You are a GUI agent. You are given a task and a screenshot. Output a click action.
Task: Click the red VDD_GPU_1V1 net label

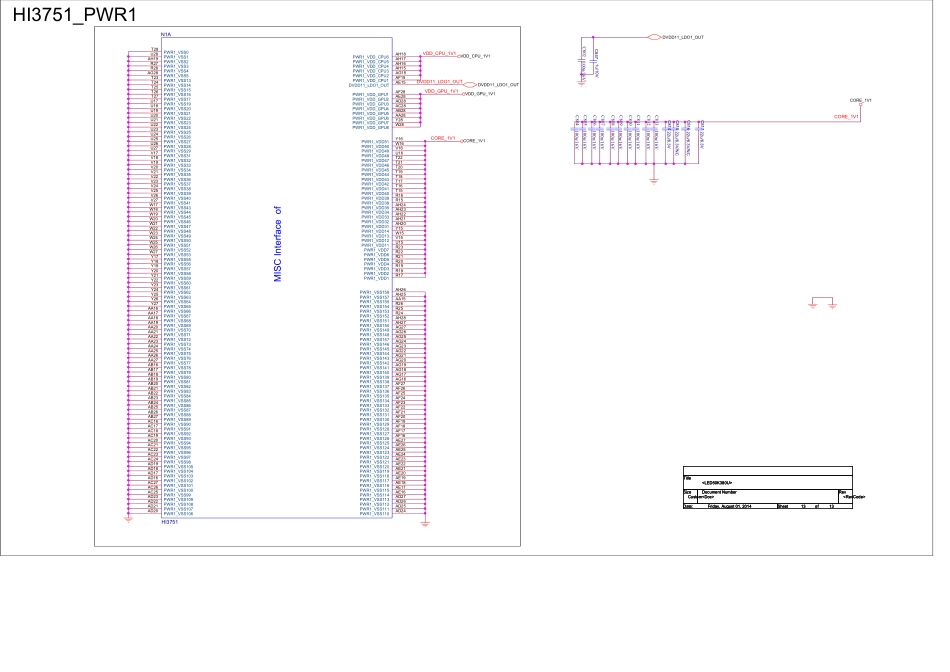pos(441,91)
